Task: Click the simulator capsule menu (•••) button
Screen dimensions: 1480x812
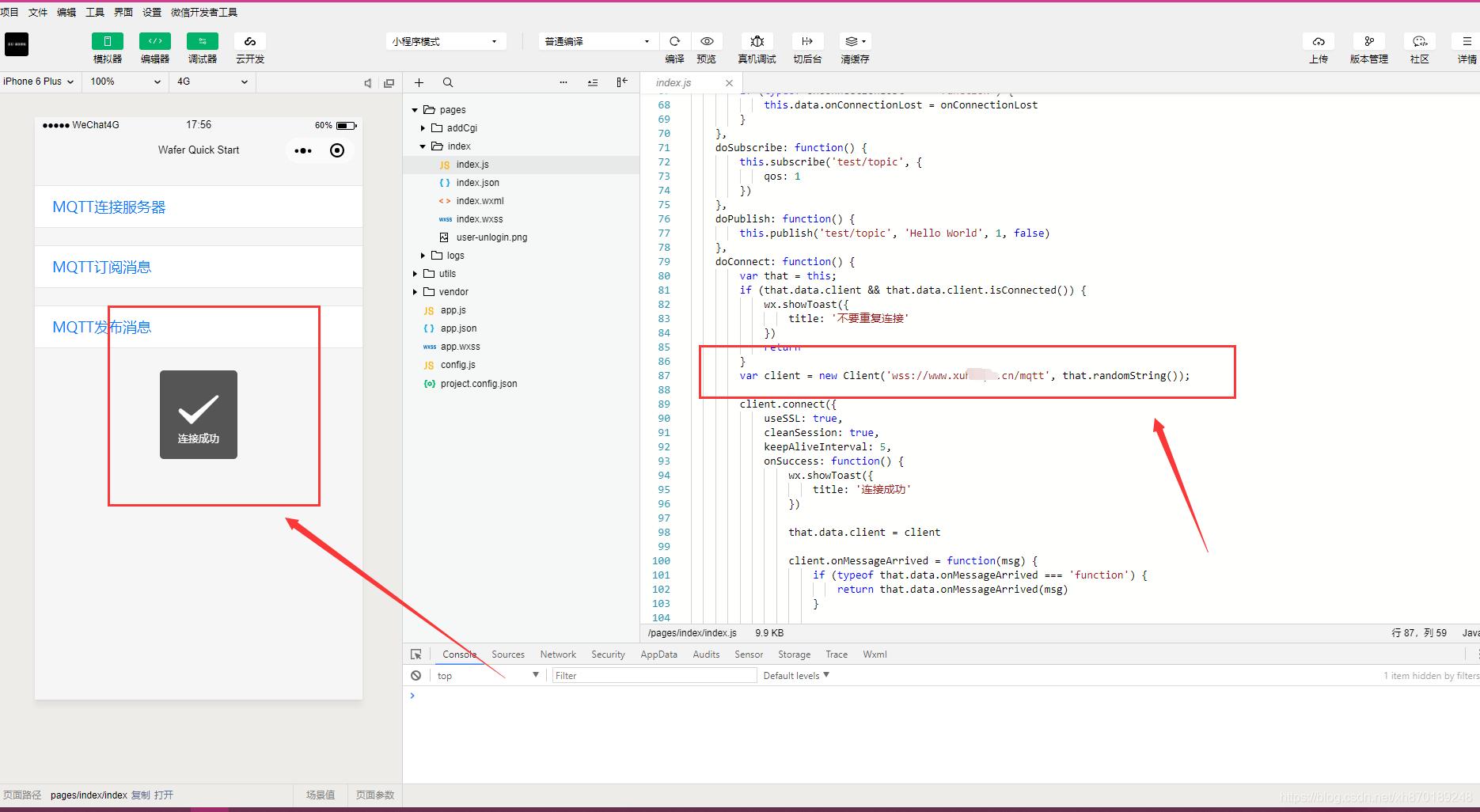Action: tap(303, 150)
